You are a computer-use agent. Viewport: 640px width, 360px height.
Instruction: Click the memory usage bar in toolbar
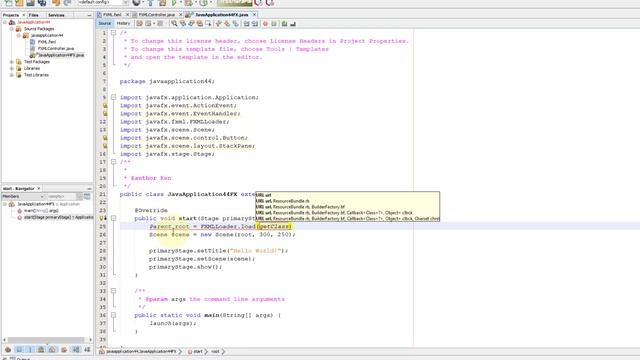click(235, 3)
